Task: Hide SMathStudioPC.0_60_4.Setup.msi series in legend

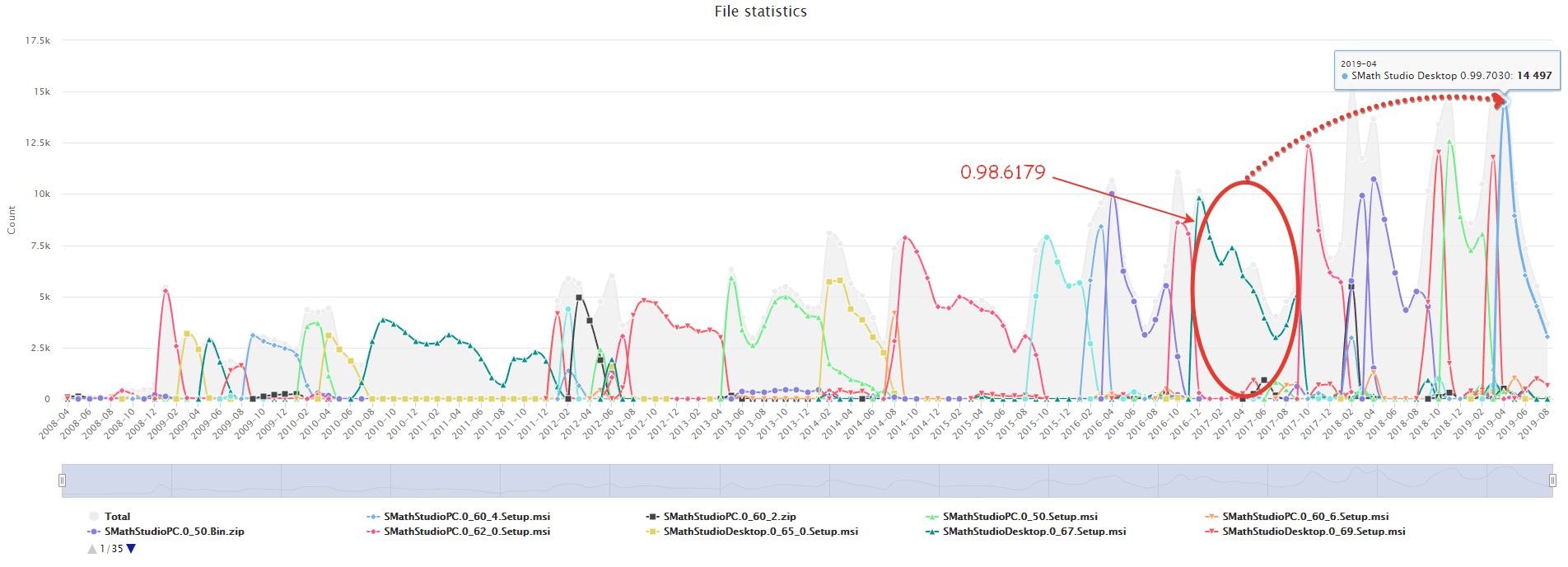Action: point(466,517)
